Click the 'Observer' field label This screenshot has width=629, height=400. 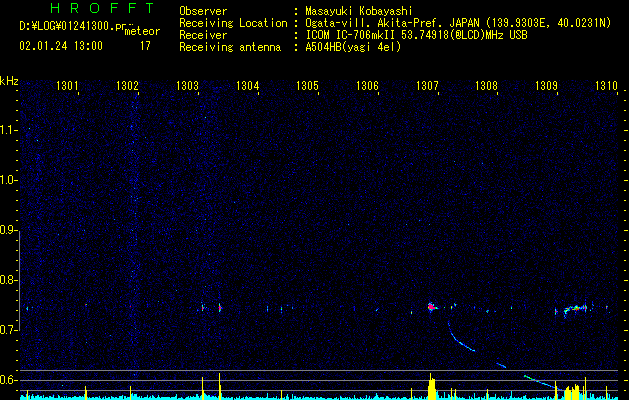click(203, 11)
